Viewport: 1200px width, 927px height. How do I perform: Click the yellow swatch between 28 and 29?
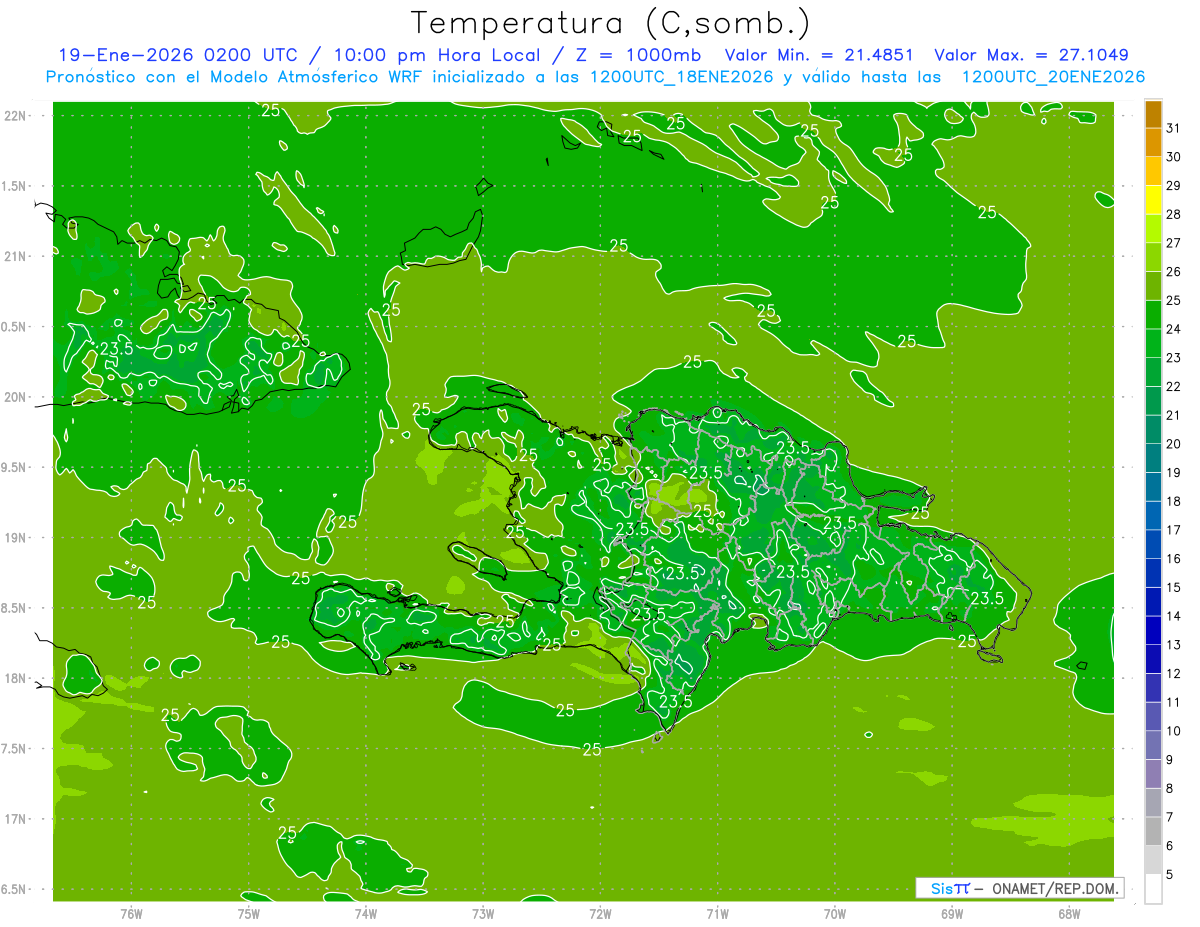click(x=1153, y=201)
